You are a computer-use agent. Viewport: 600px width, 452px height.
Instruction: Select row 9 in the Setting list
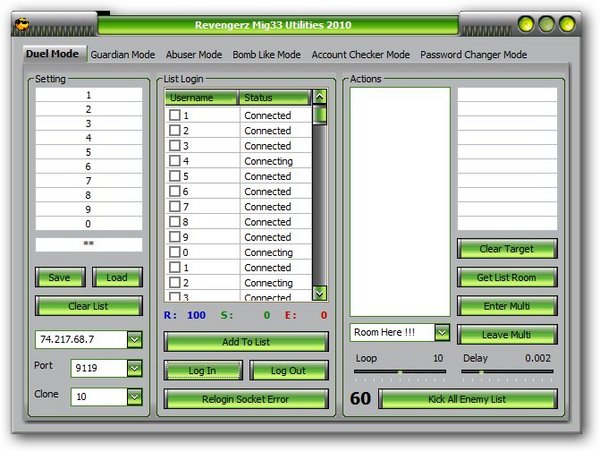point(89,209)
